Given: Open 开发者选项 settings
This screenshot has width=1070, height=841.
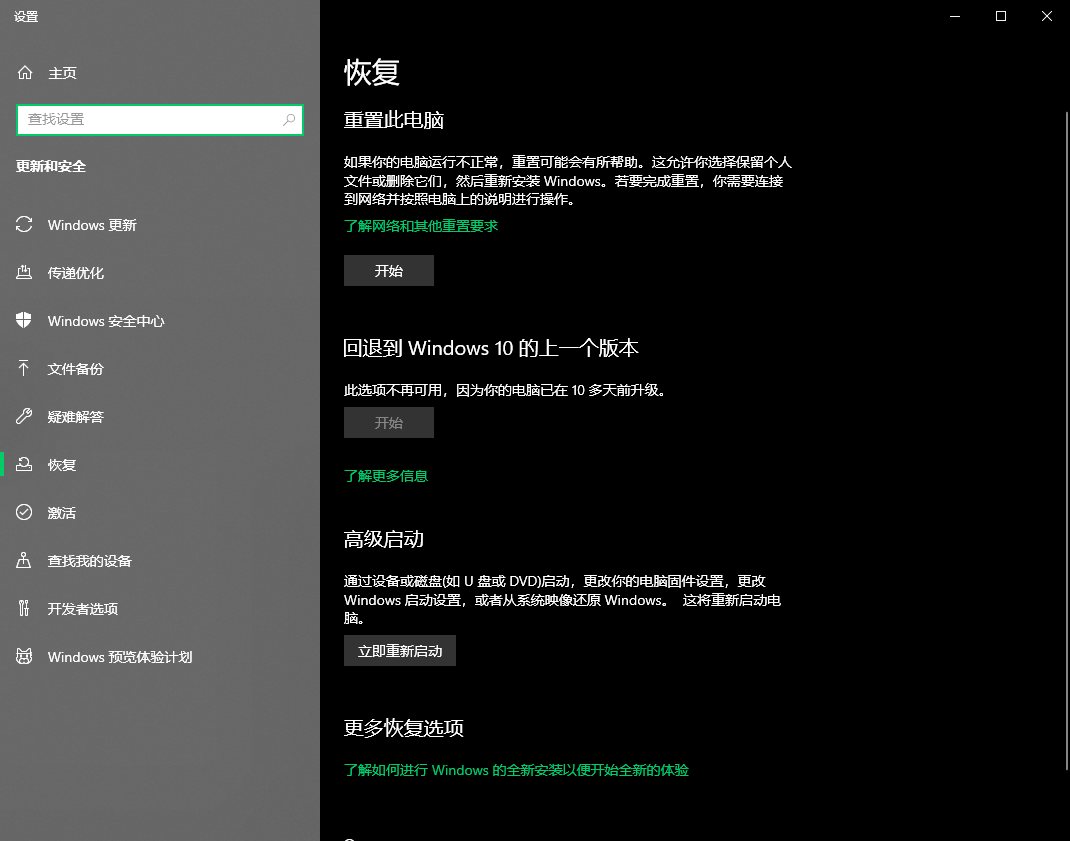Looking at the screenshot, I should (160, 608).
